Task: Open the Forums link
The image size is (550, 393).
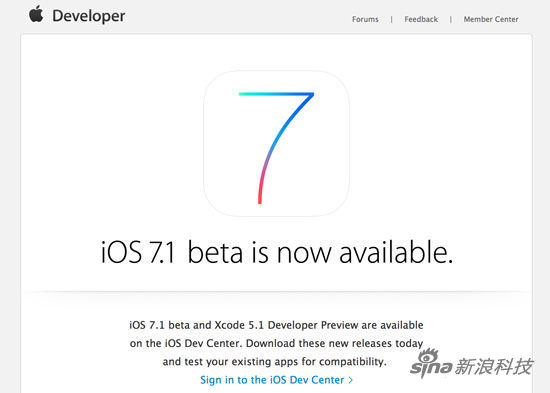Action: (x=365, y=19)
